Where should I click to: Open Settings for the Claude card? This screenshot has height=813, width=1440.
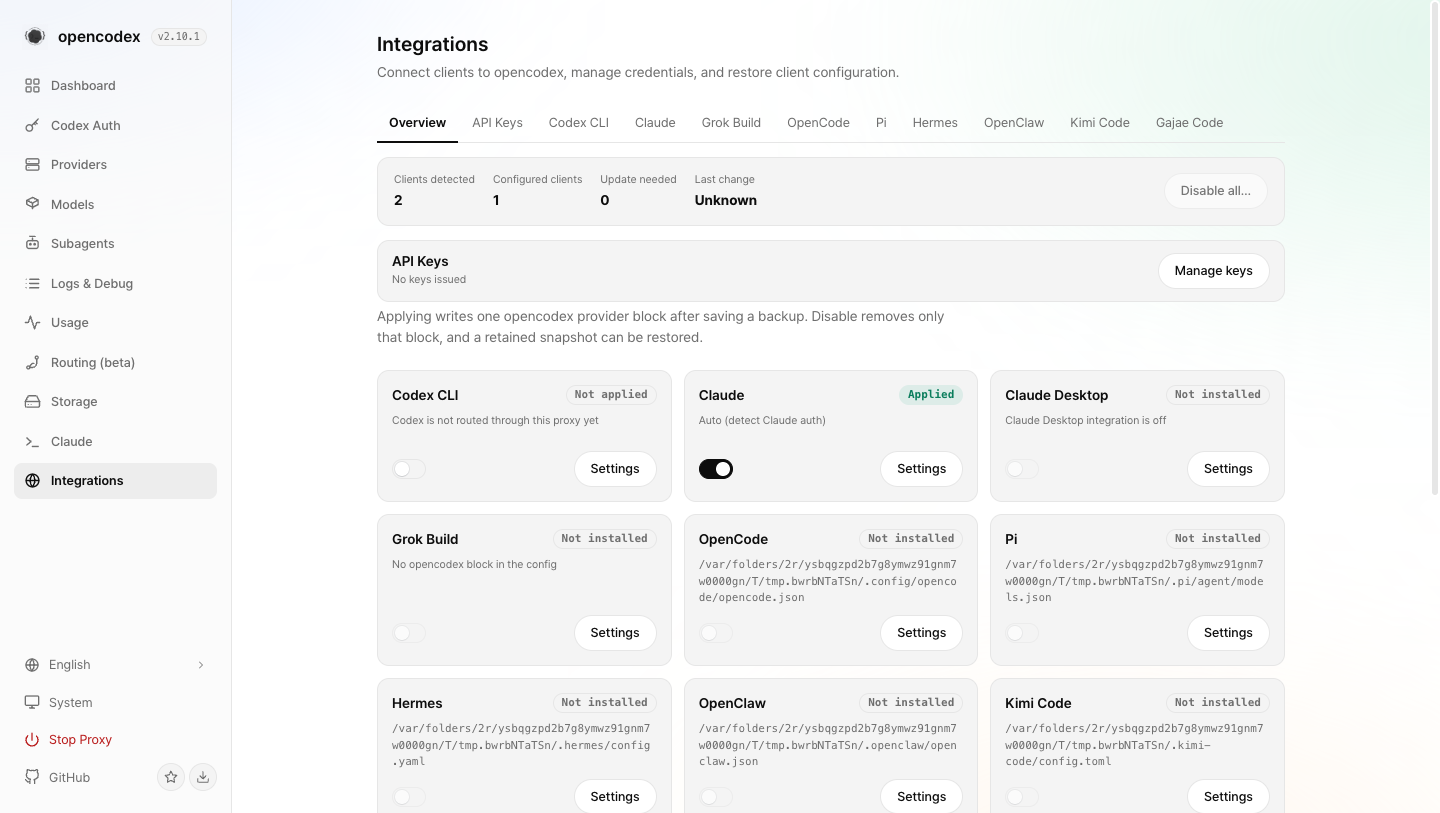tap(921, 469)
